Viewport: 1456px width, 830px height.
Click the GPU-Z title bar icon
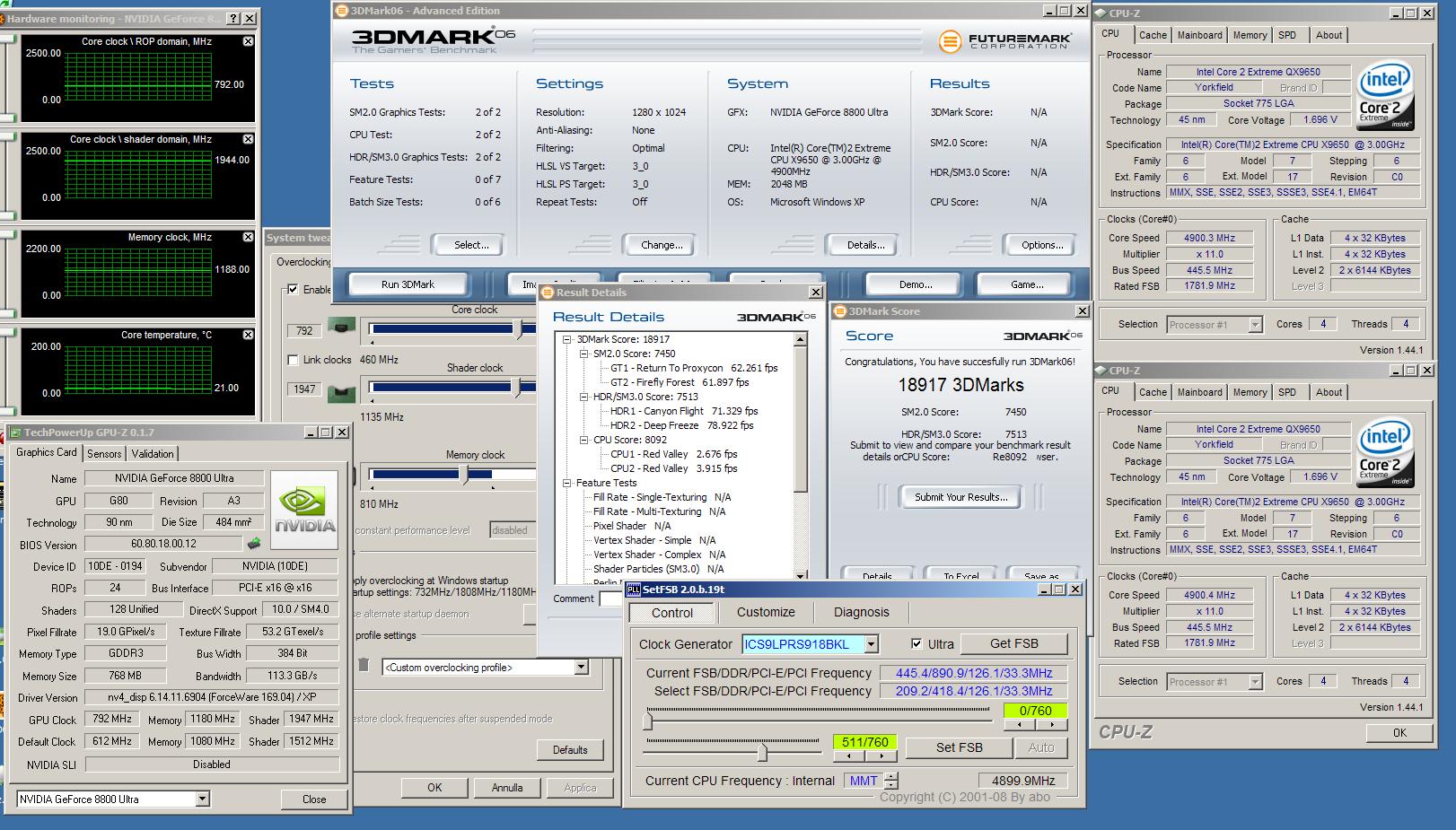pyautogui.click(x=15, y=432)
